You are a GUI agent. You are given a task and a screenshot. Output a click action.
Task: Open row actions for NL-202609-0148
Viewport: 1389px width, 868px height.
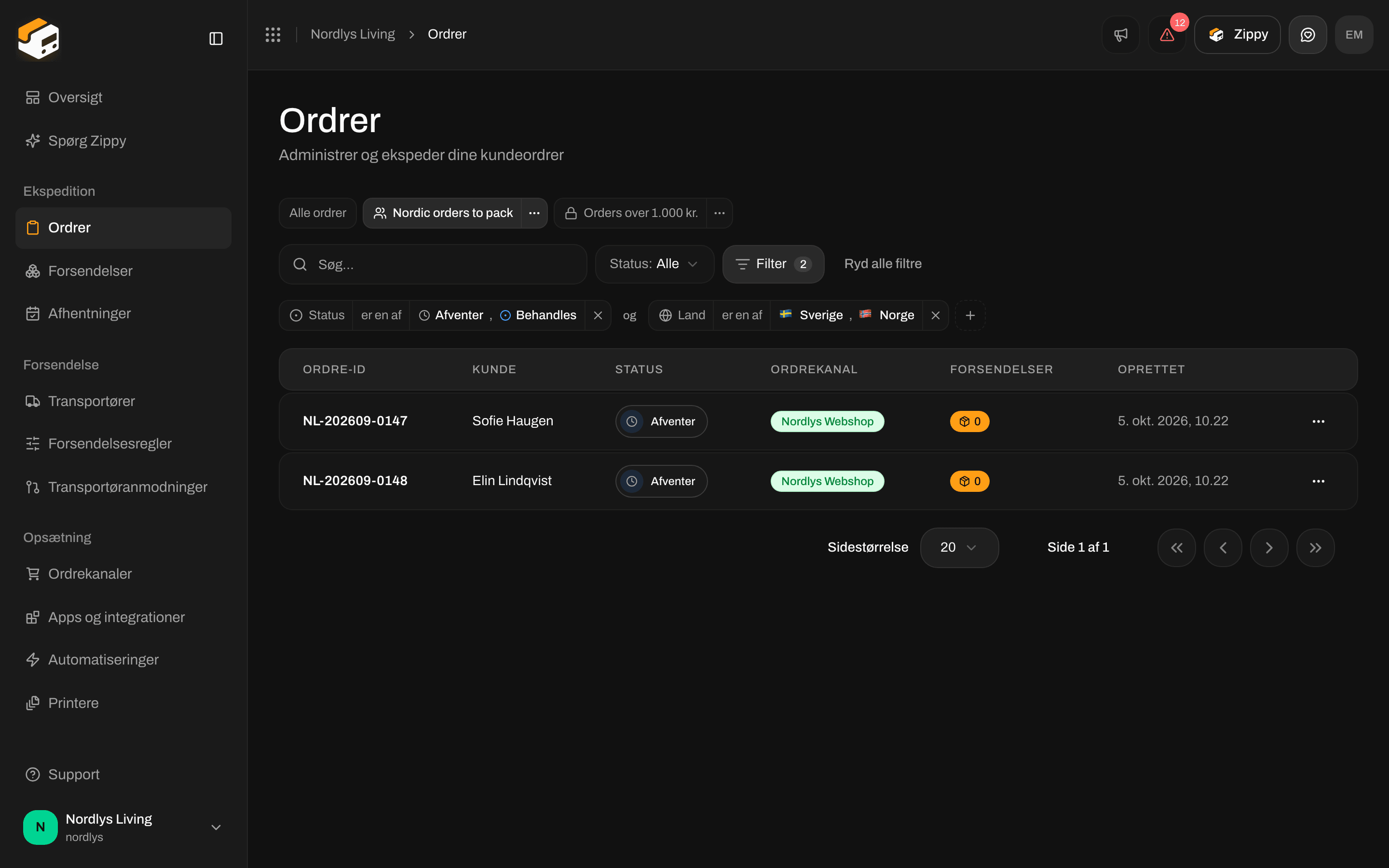pos(1319,481)
